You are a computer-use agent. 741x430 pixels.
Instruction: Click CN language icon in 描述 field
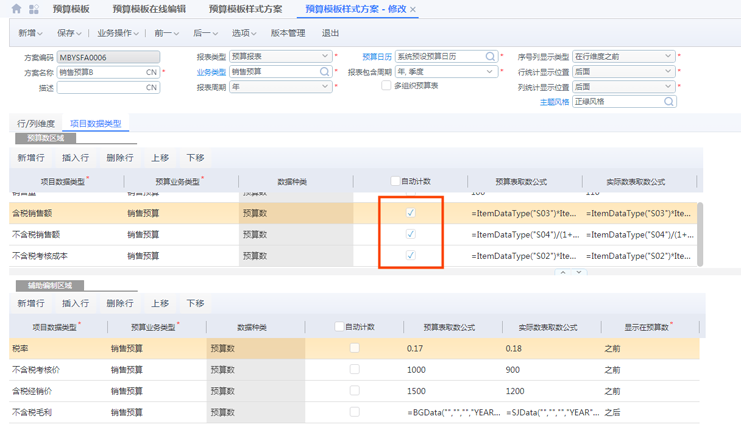click(152, 87)
